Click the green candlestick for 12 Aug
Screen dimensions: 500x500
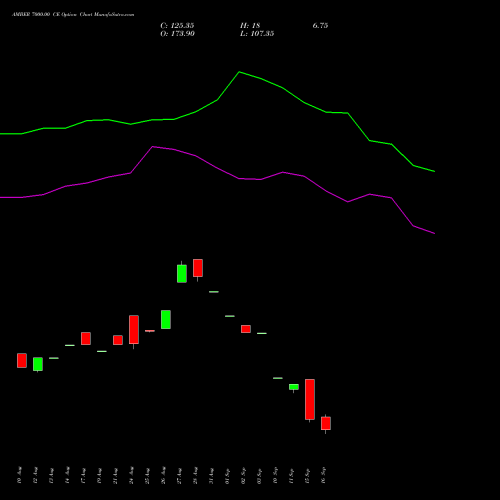point(38,364)
